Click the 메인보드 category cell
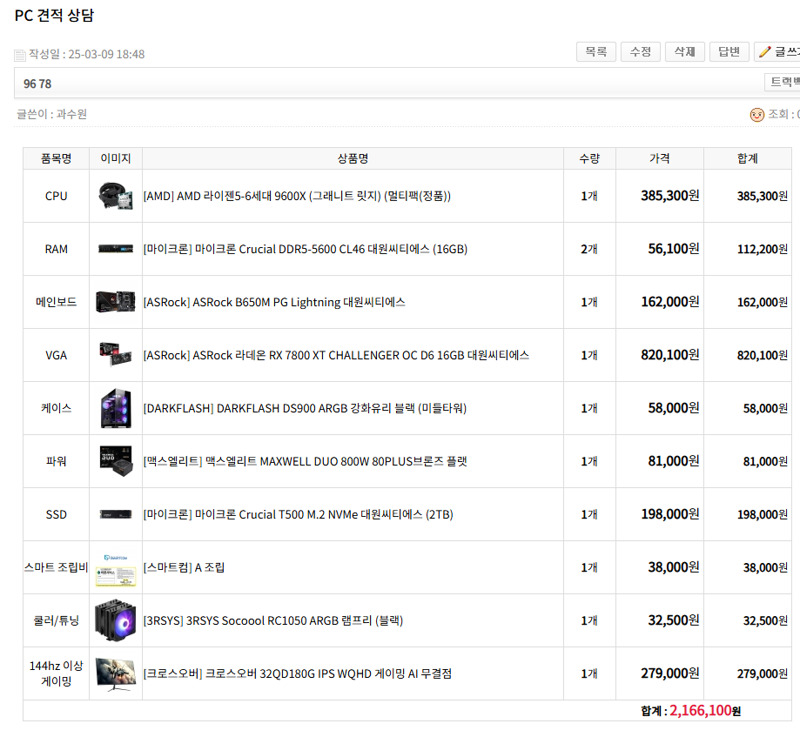The width and height of the screenshot is (800, 737). tap(56, 302)
